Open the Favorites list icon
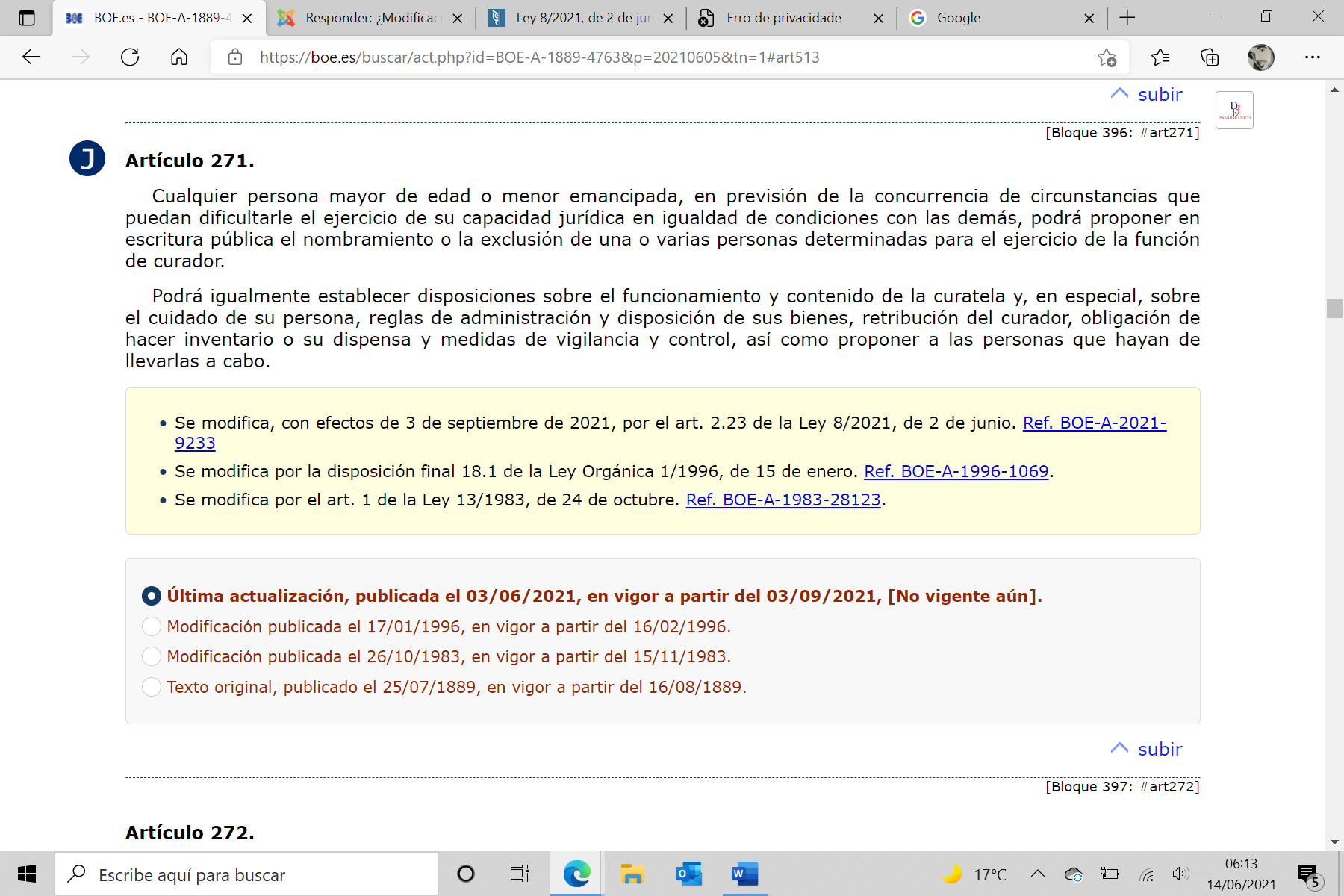The image size is (1344, 896). coord(1160,57)
